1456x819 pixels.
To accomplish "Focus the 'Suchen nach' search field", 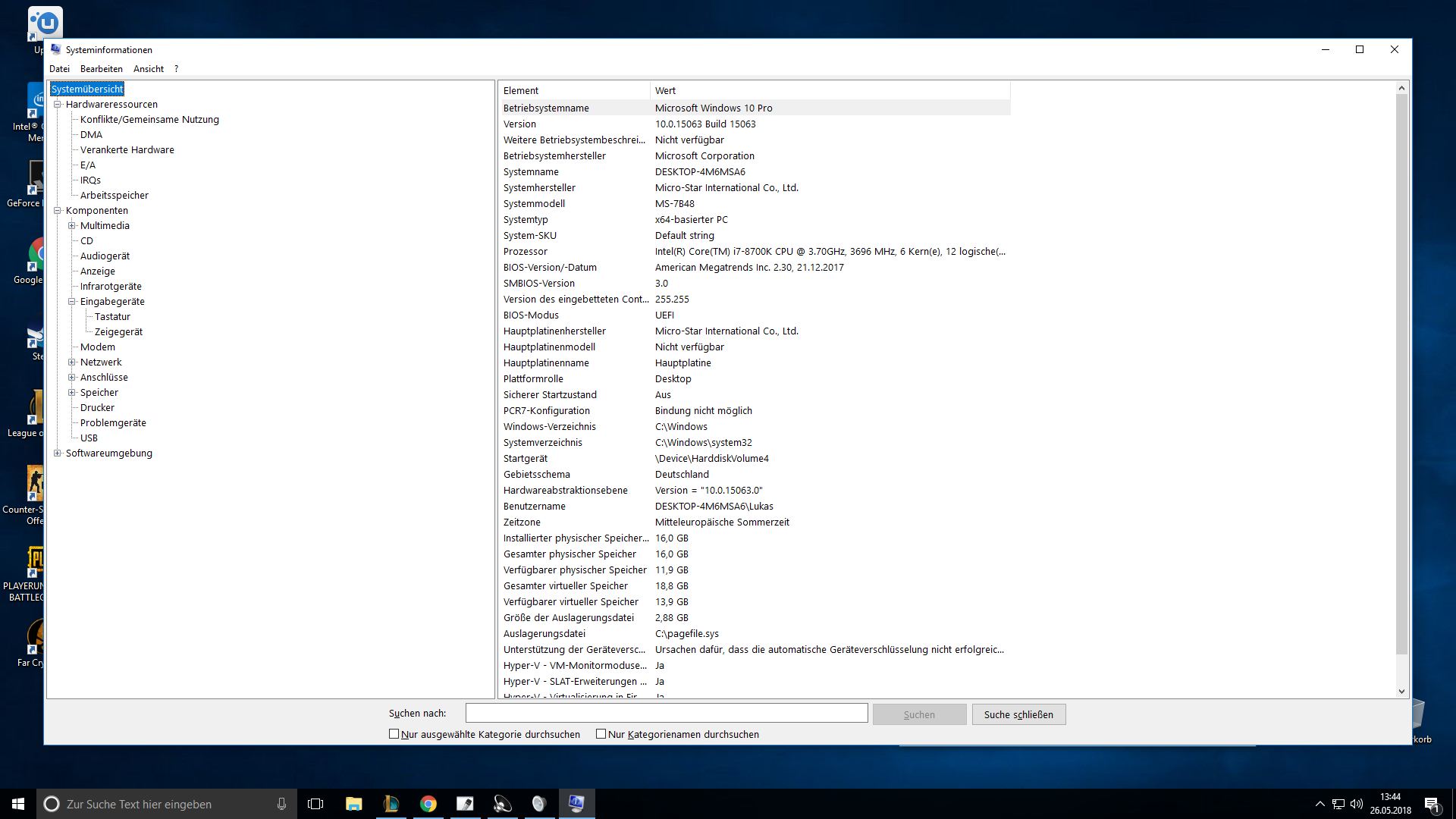I will (666, 713).
